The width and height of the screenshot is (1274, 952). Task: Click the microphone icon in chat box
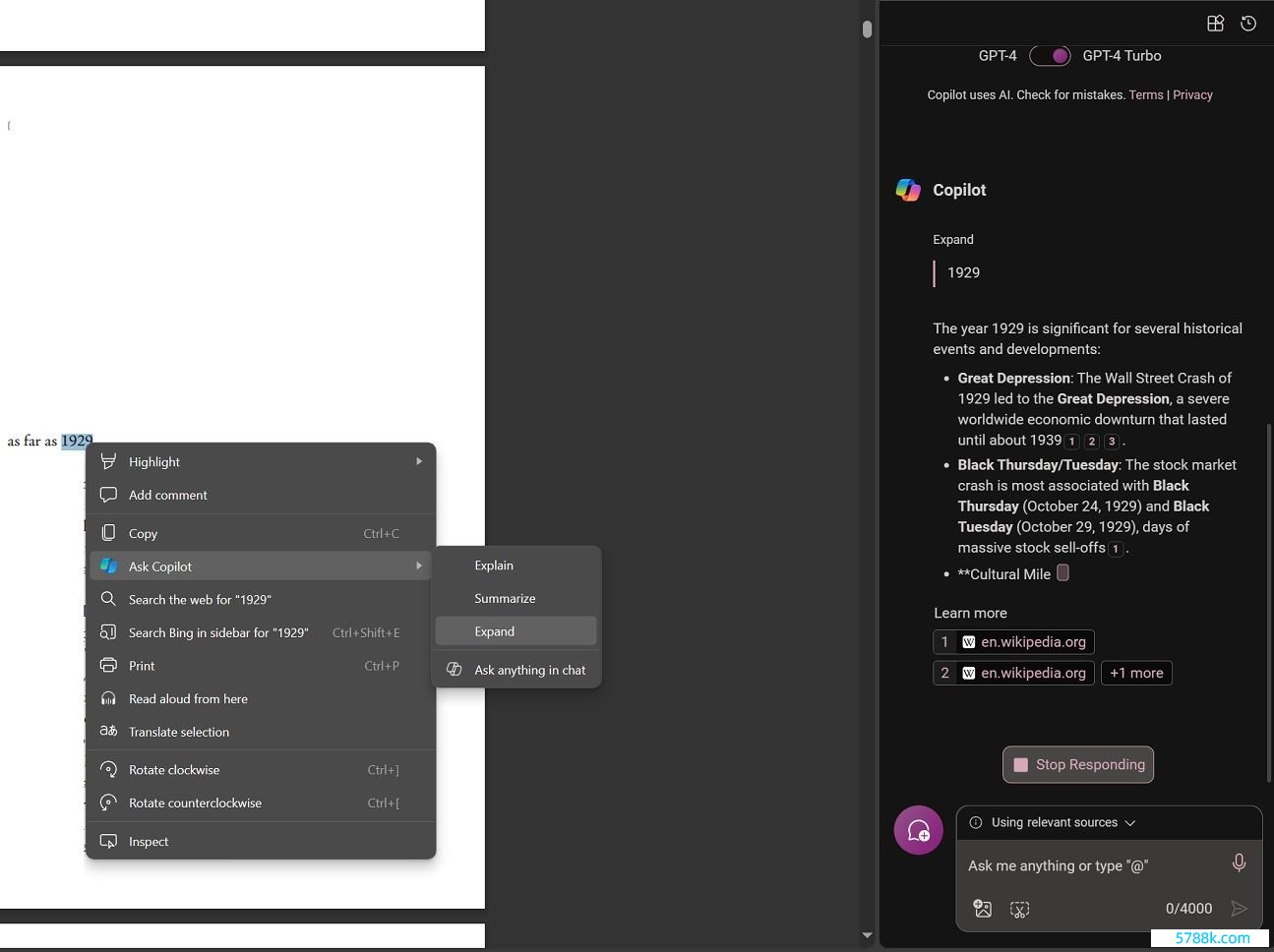pyautogui.click(x=1239, y=863)
